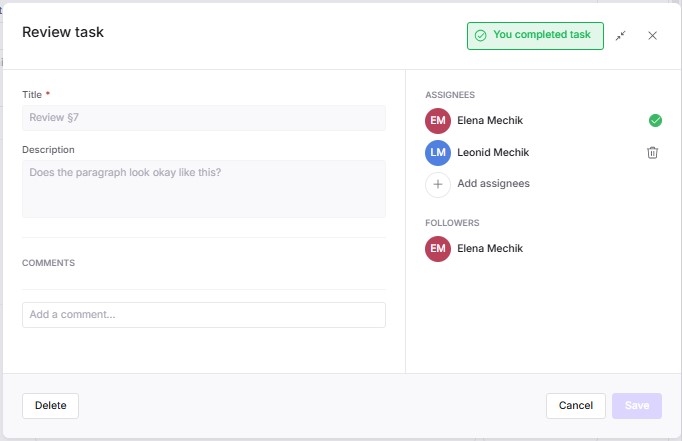Viewport: 682px width, 441px height.
Task: Click into the Description text area
Action: tap(203, 188)
